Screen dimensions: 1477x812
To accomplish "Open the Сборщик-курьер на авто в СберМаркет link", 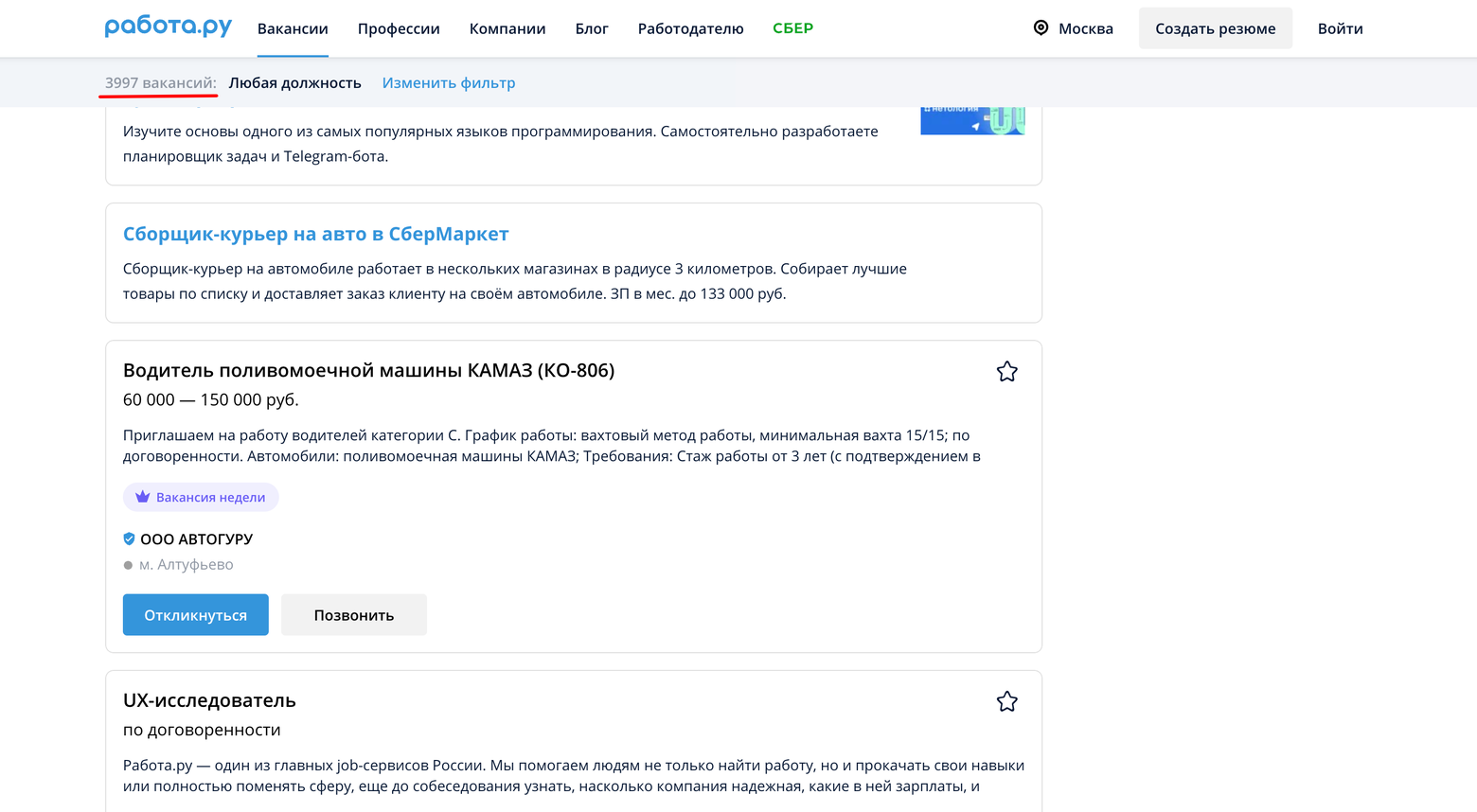I will pos(315,234).
